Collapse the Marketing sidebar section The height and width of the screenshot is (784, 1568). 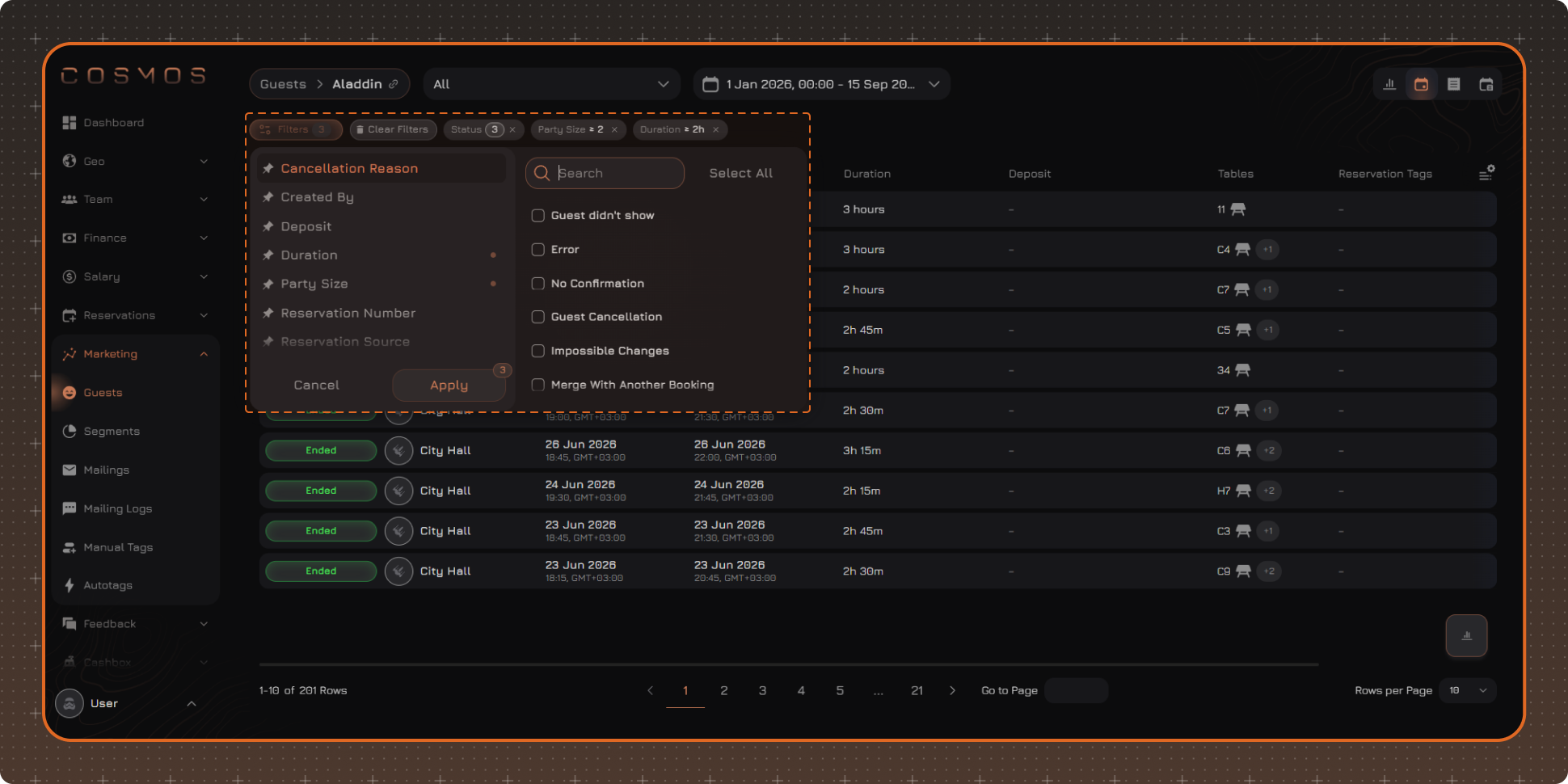click(x=204, y=354)
